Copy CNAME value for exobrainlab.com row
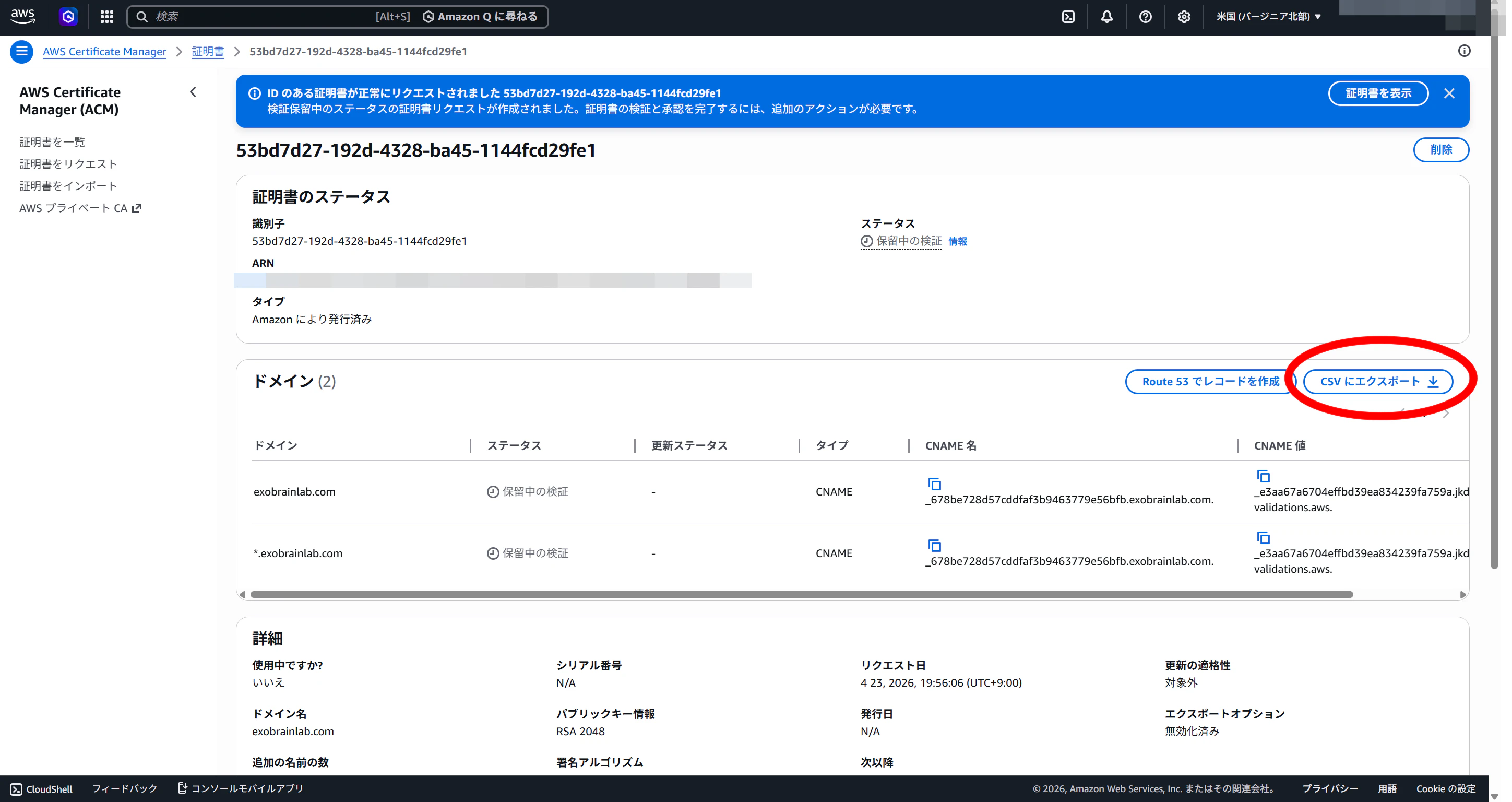This screenshot has height=802, width=1512. point(1263,476)
